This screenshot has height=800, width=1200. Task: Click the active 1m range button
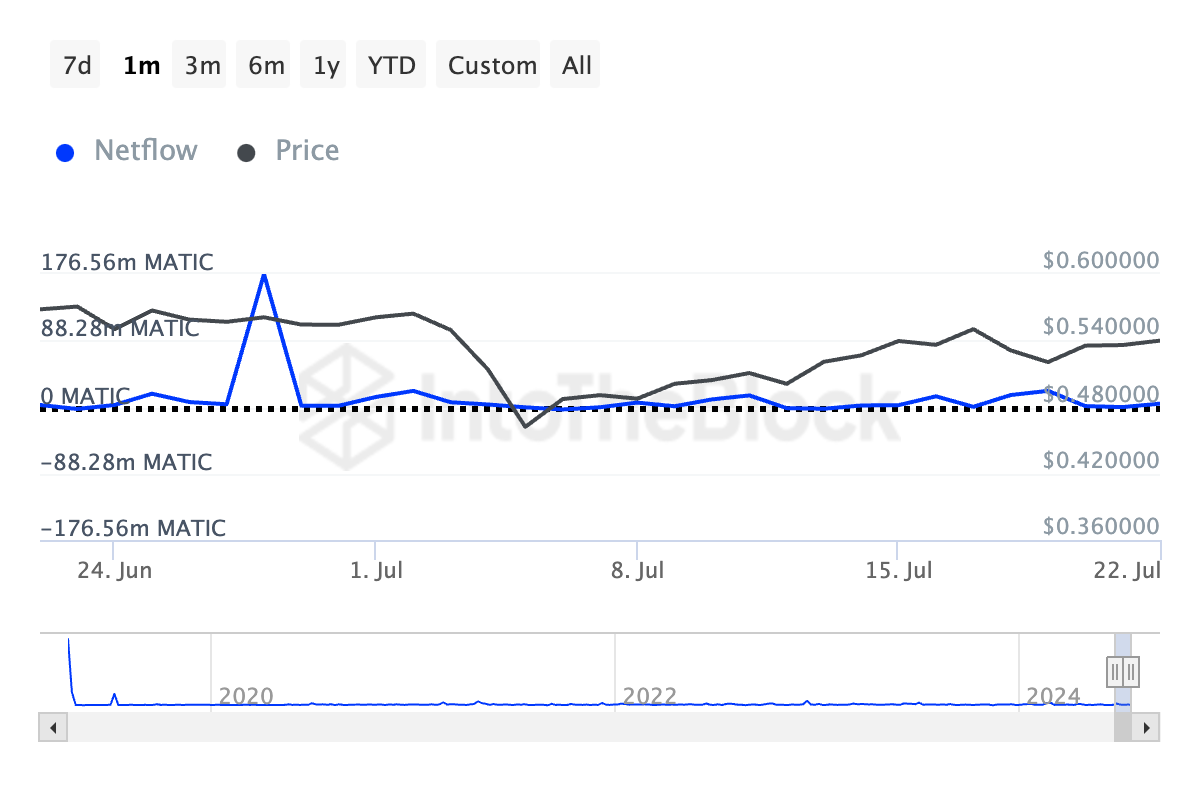pos(140,66)
